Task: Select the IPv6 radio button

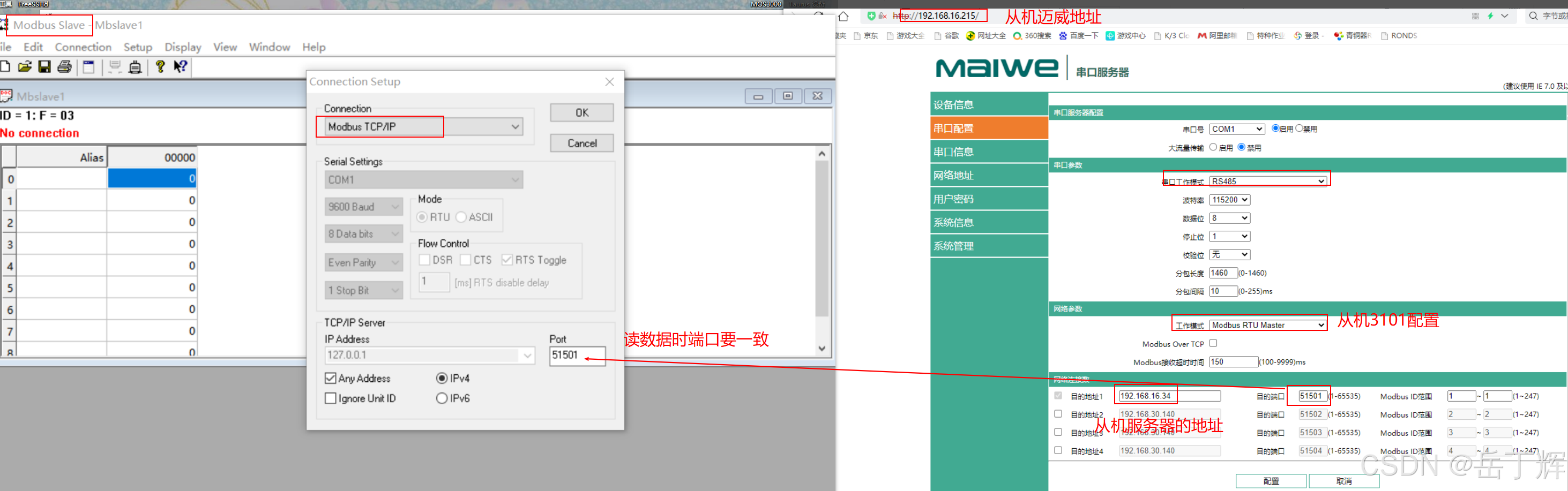Action: point(442,398)
